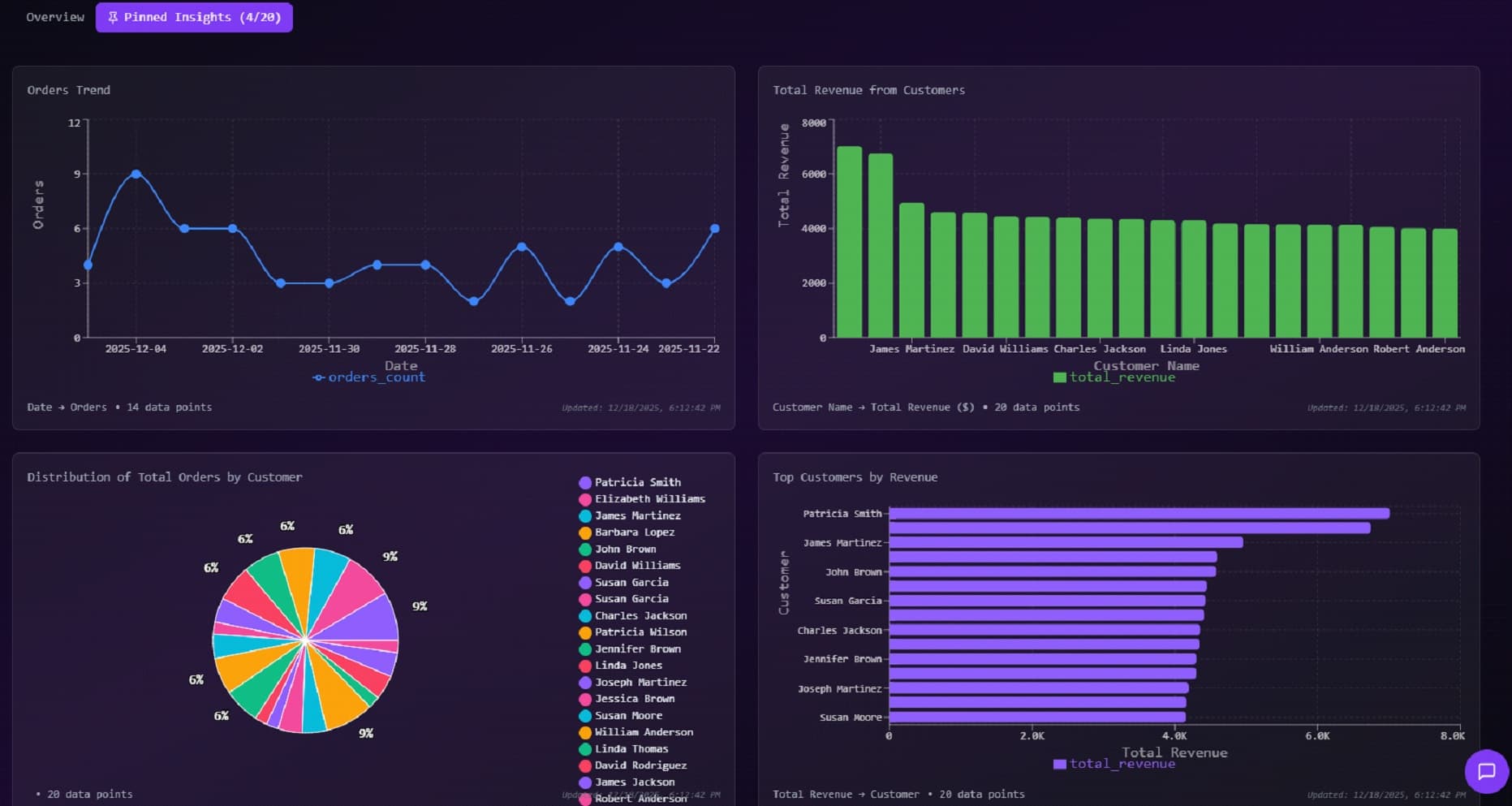The image size is (1512, 806).
Task: Click the pin icon on Pinned Insights tab
Action: pos(113,16)
